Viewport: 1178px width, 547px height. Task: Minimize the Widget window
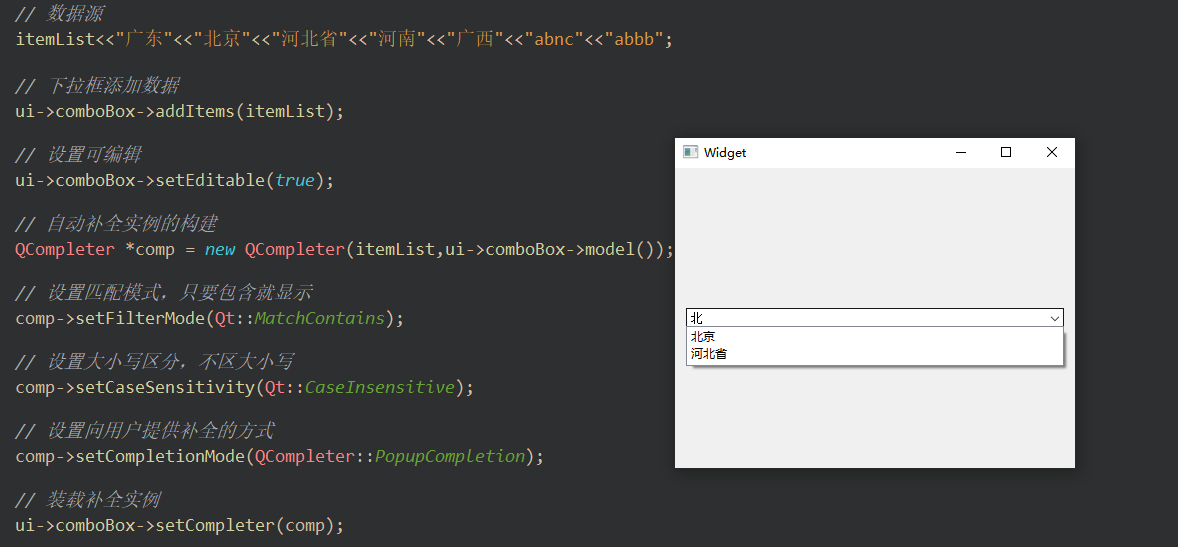point(960,153)
